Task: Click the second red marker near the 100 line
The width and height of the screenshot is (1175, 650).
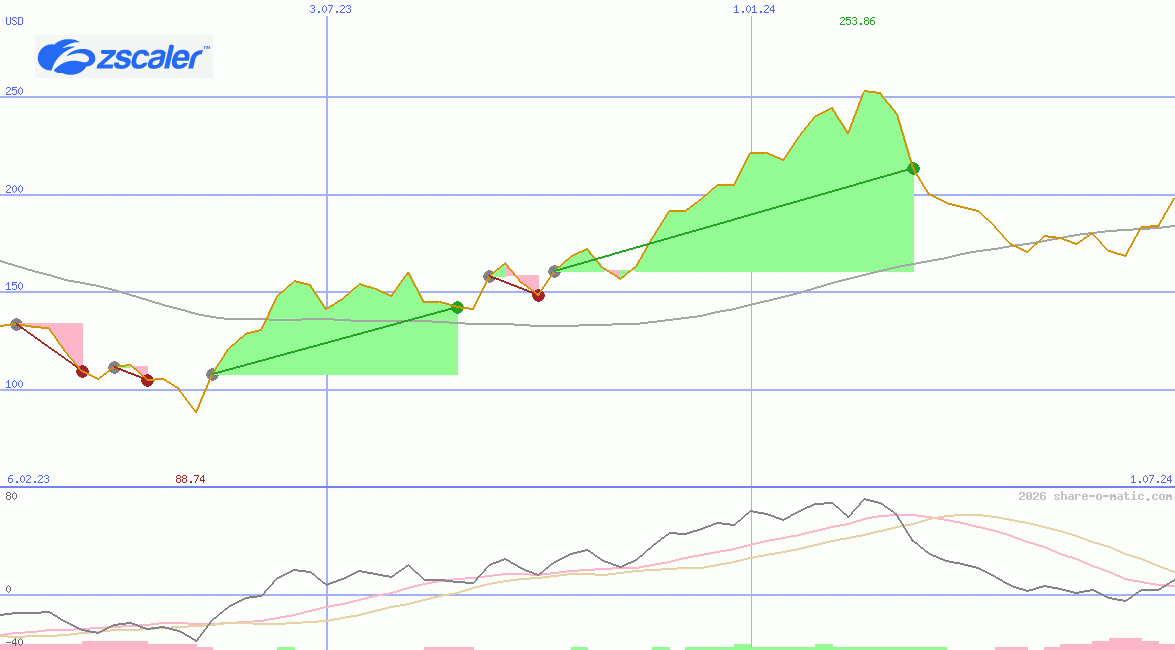Action: point(147,381)
